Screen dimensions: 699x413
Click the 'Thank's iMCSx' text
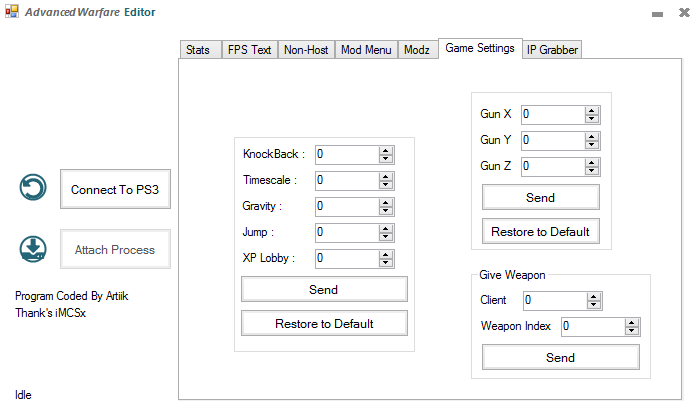(50, 313)
